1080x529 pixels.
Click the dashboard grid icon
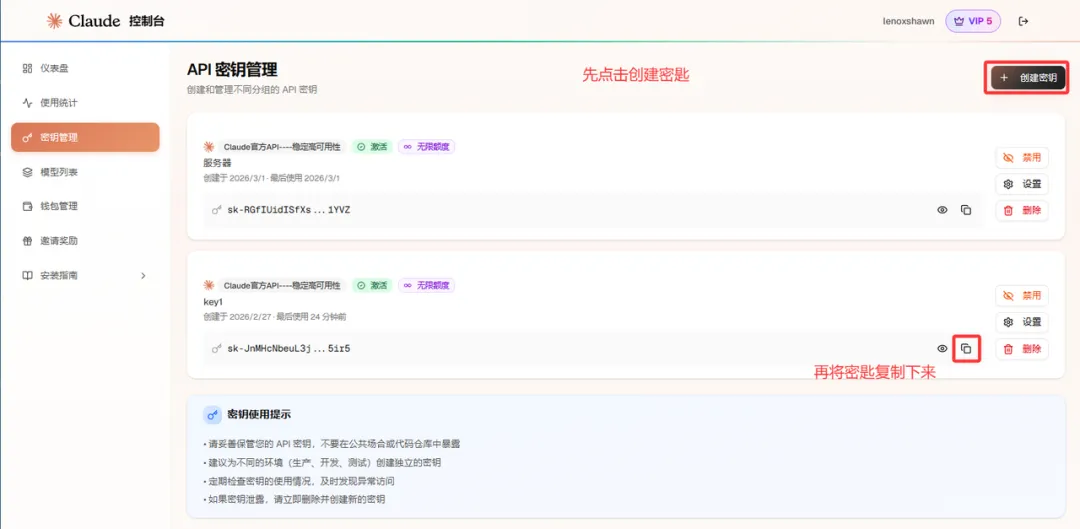(x=28, y=68)
